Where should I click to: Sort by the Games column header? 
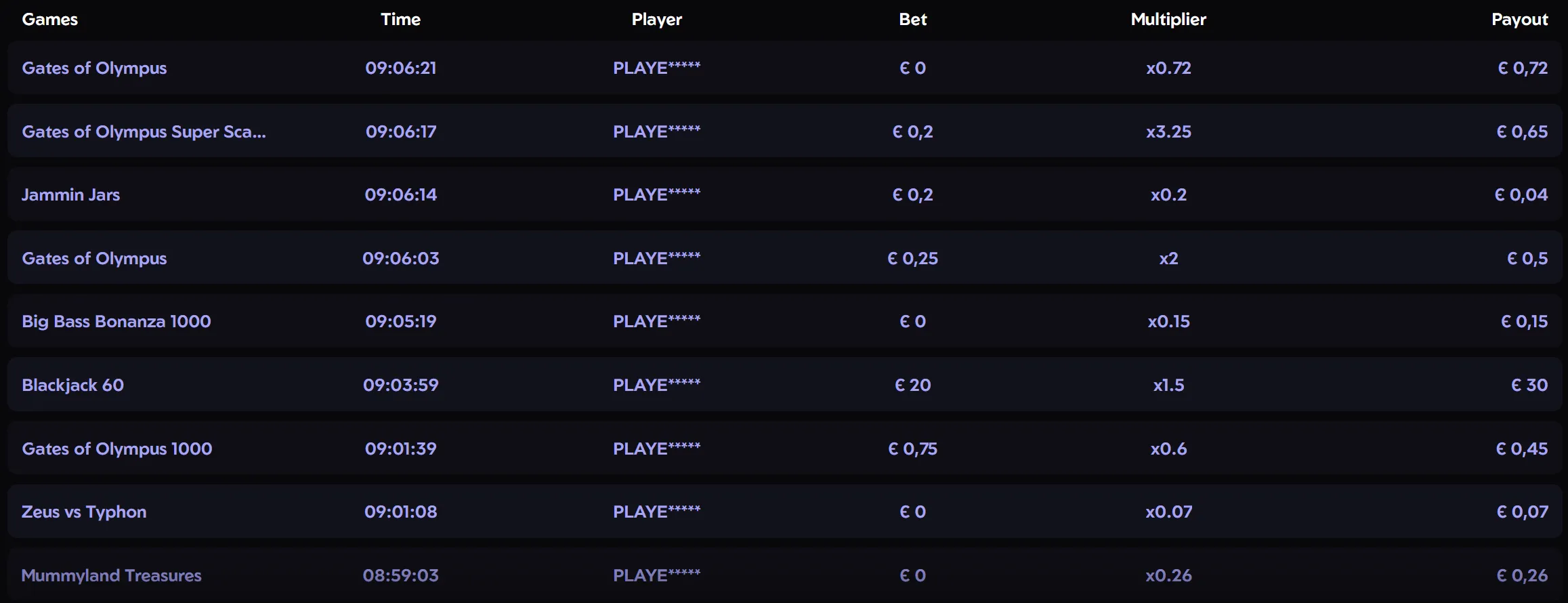click(x=49, y=19)
